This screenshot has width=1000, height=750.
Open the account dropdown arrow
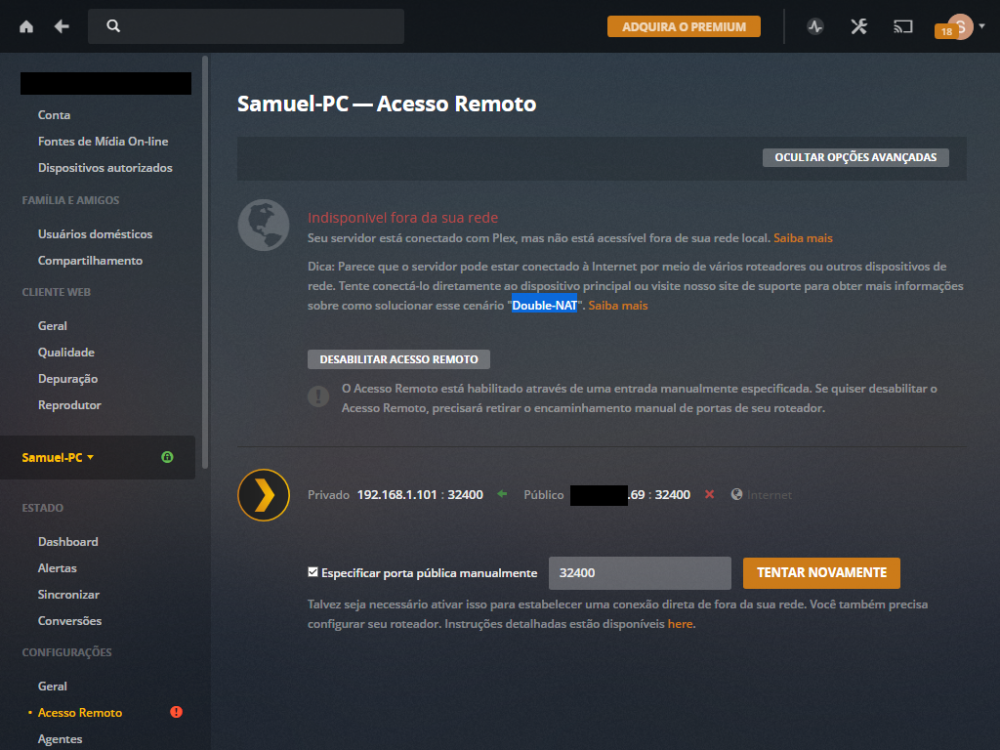click(982, 26)
